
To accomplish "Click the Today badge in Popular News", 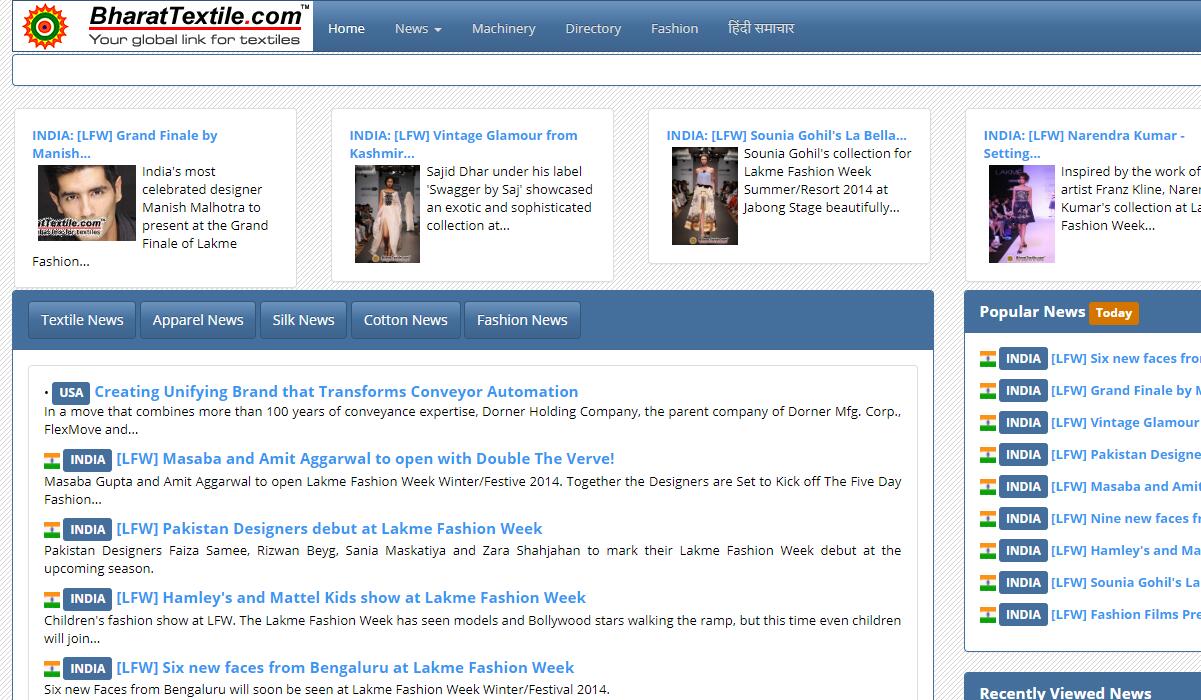I will [x=1113, y=313].
